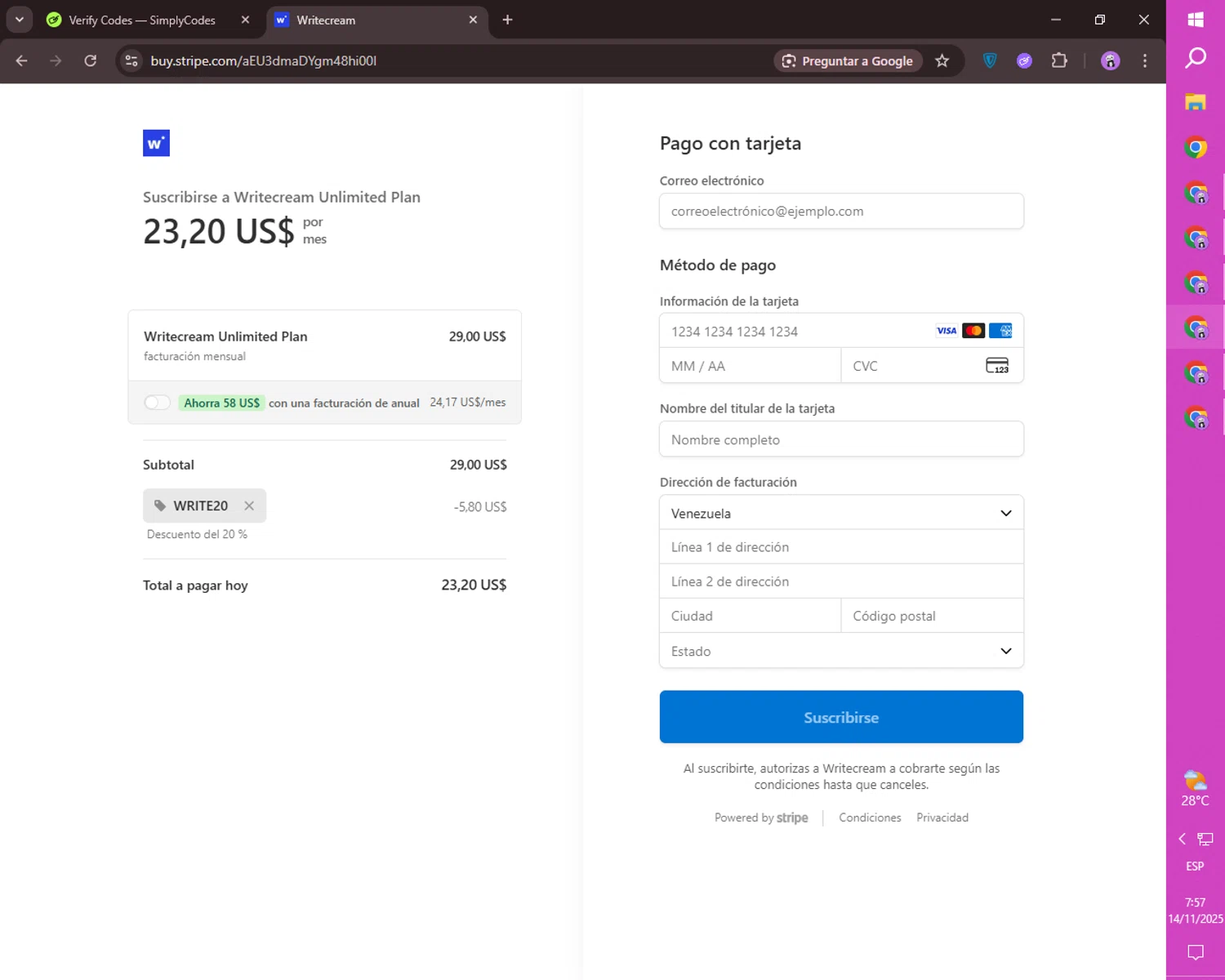This screenshot has width=1225, height=980.
Task: Click the Línea 1 de dirección field
Action: coord(841,547)
